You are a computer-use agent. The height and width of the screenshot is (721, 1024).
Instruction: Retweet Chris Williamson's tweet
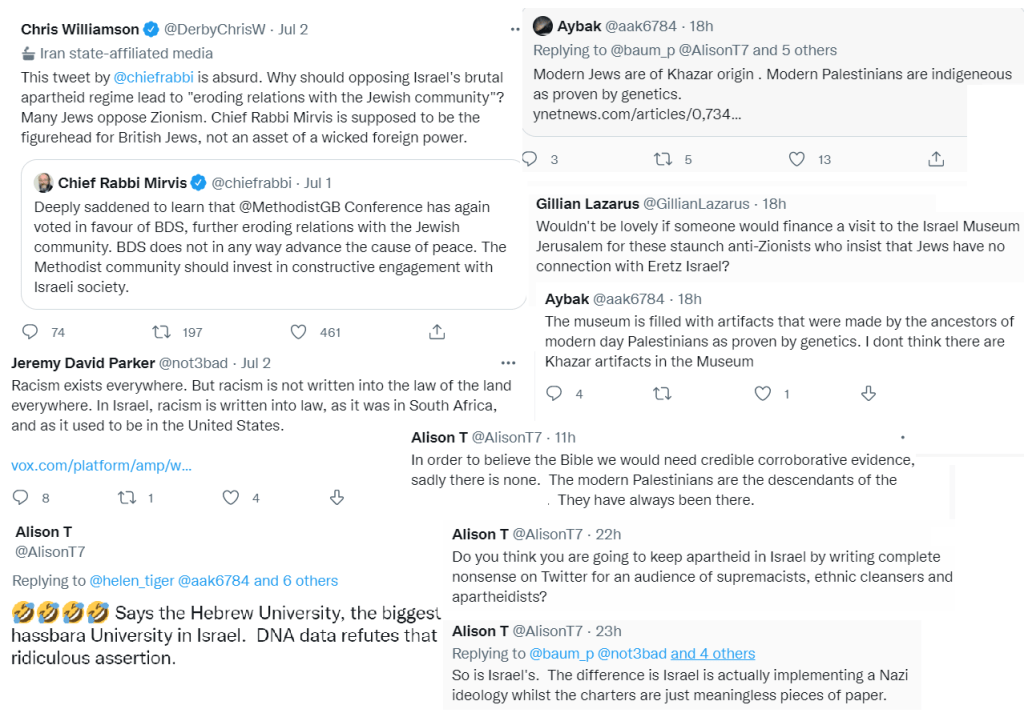pyautogui.click(x=161, y=332)
